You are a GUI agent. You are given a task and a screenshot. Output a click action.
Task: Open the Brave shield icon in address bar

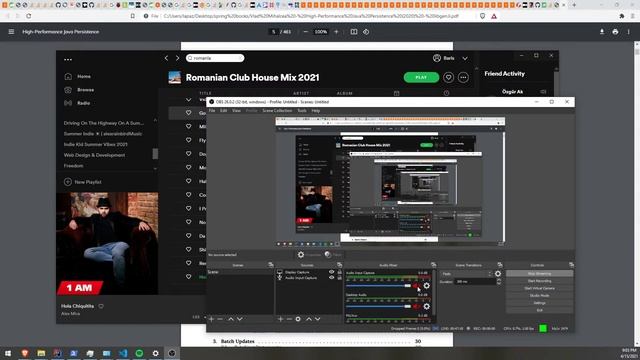pos(482,16)
